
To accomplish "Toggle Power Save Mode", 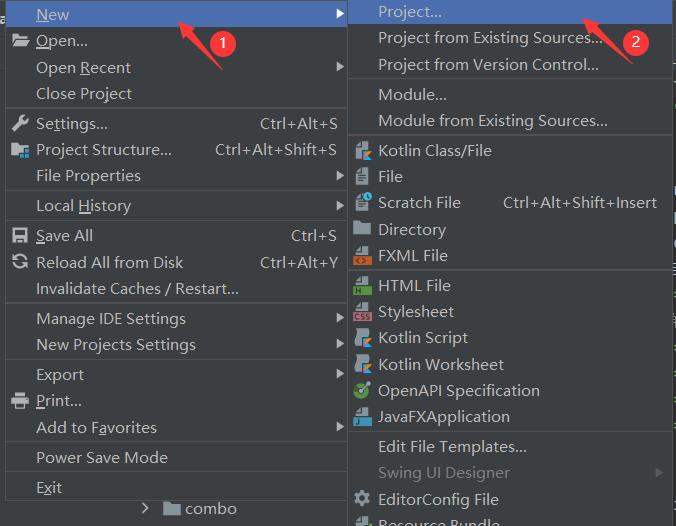I will [176, 457].
